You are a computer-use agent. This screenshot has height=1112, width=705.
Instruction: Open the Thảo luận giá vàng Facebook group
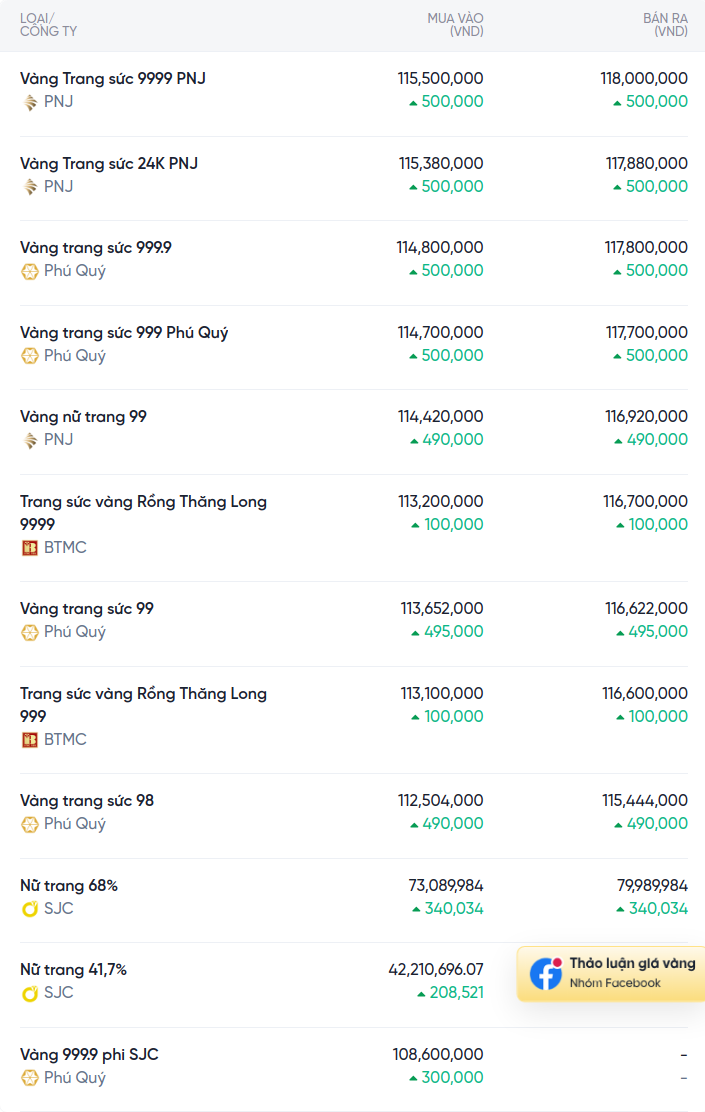click(611, 973)
